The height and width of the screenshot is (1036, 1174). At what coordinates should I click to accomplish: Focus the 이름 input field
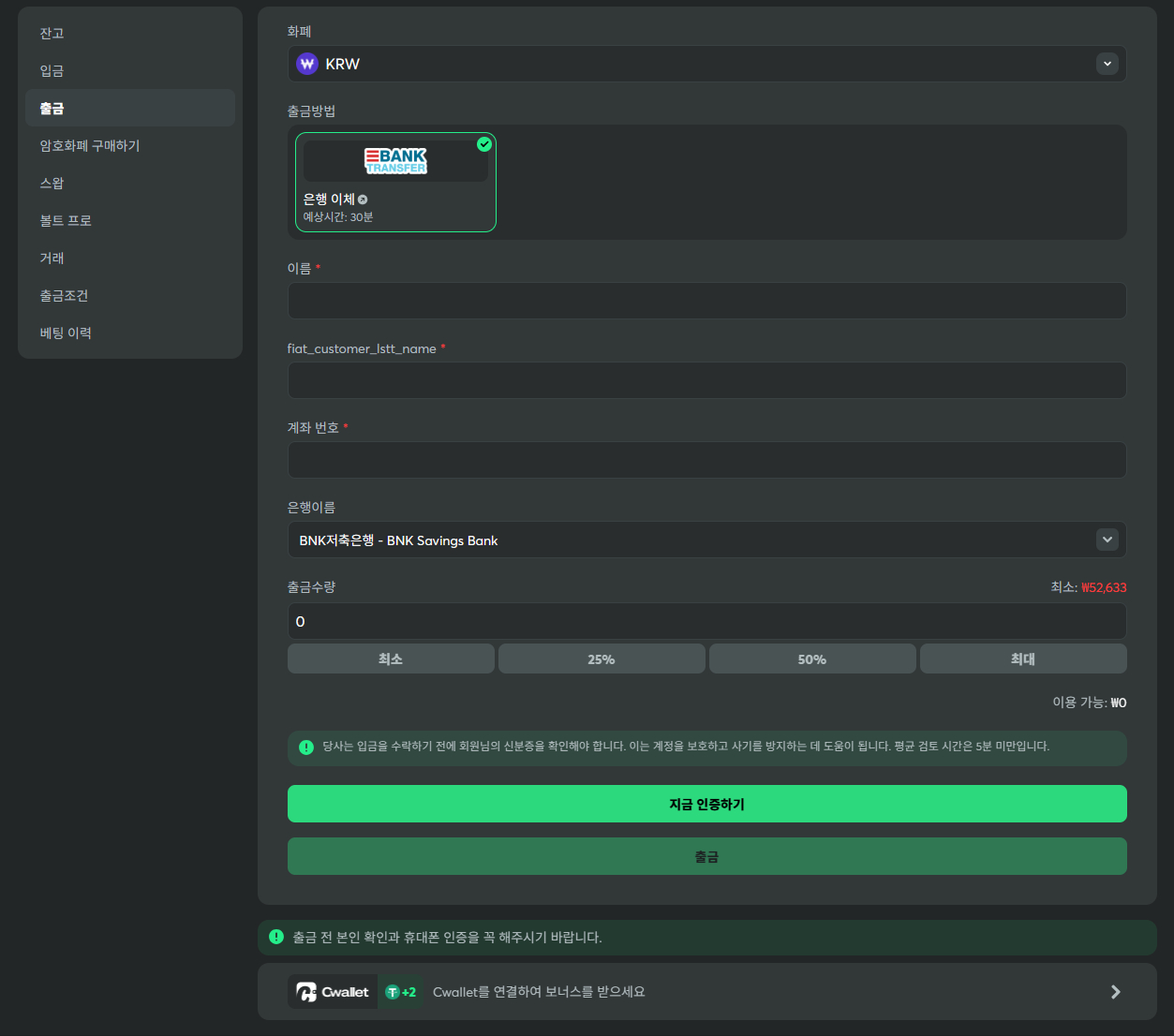coord(707,301)
